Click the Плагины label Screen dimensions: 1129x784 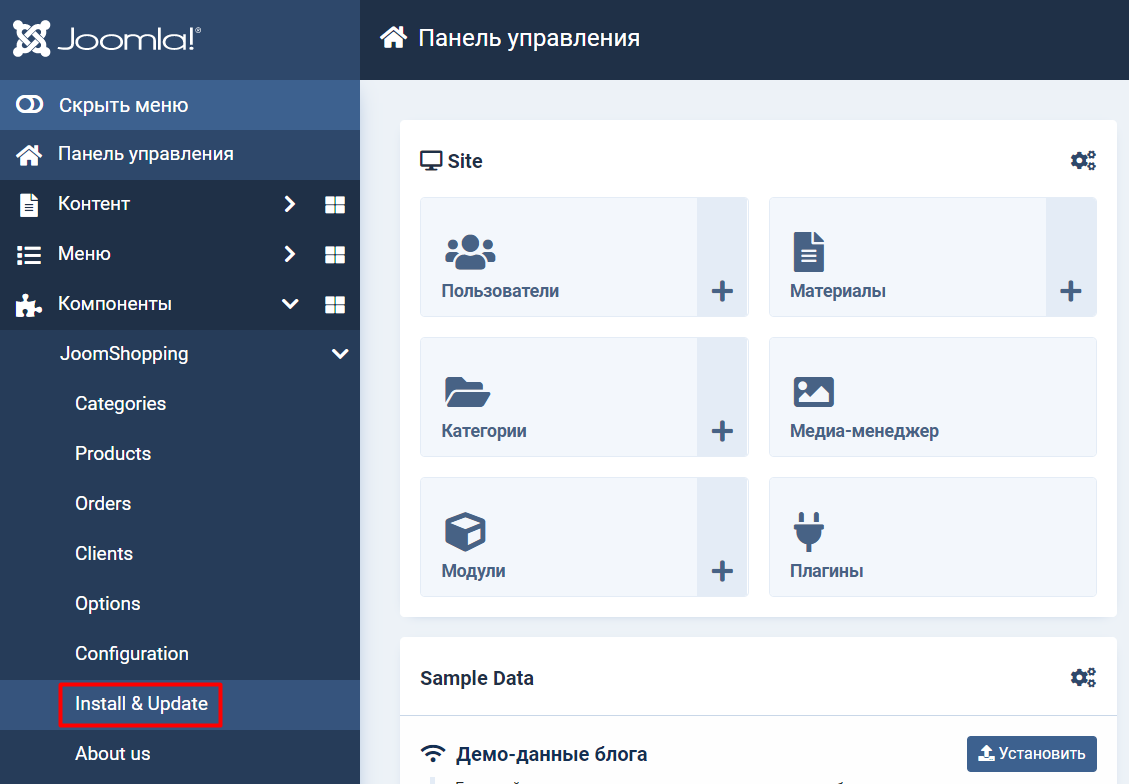[x=826, y=571]
